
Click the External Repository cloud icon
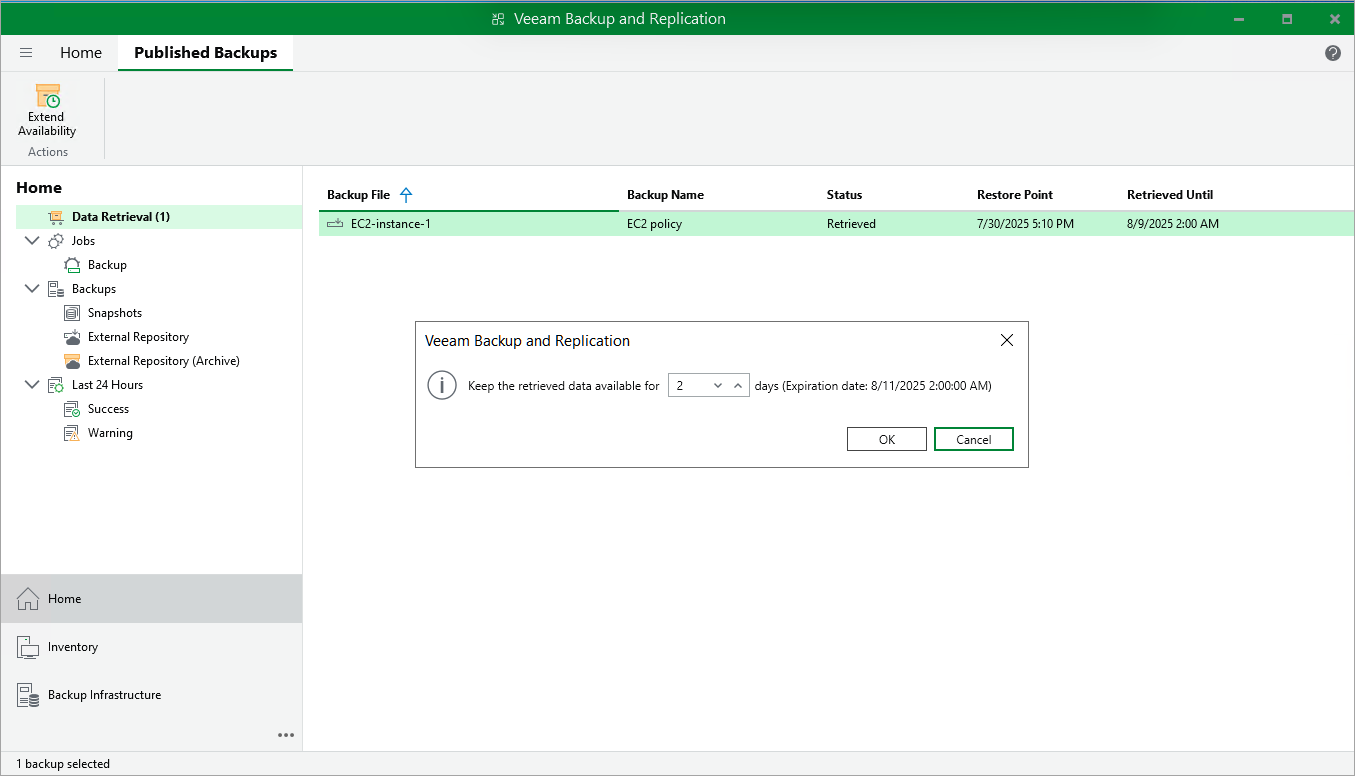point(72,337)
